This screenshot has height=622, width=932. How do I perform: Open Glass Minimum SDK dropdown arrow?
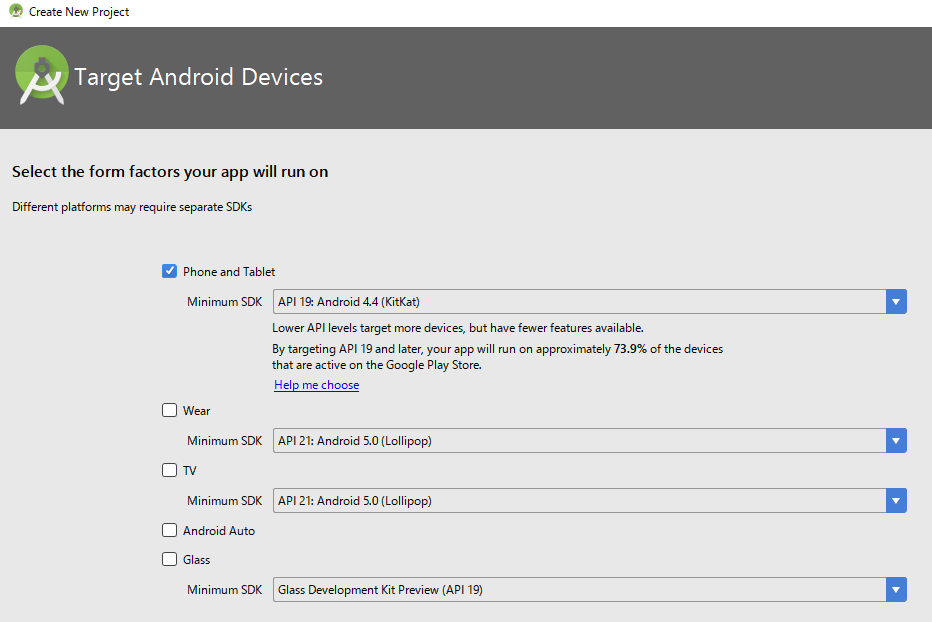tap(896, 589)
